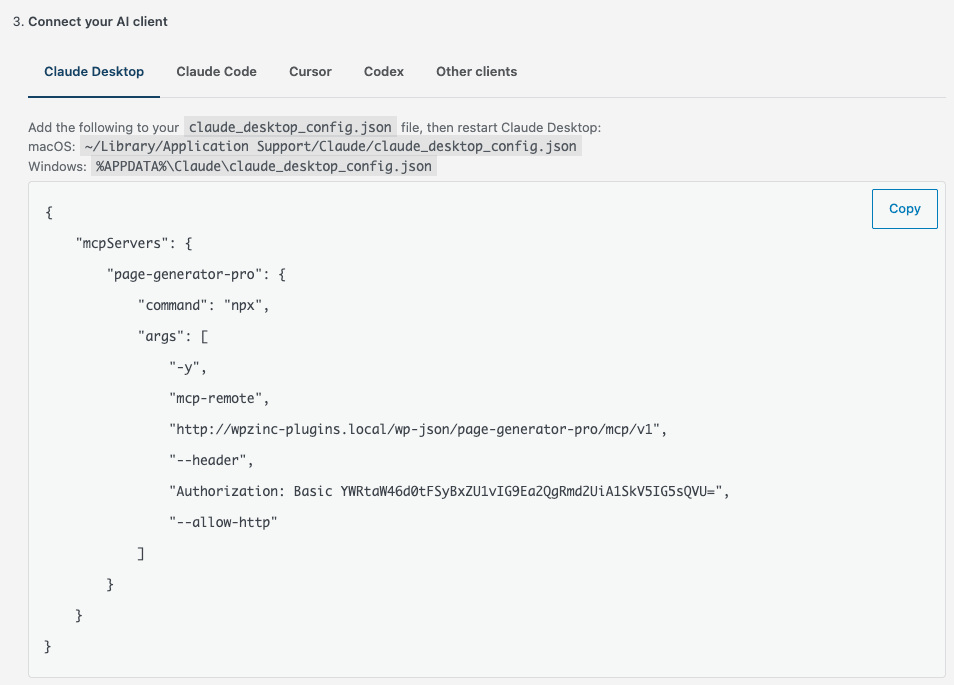Image resolution: width=954 pixels, height=685 pixels.
Task: Open the Claude Code tab
Action: click(x=217, y=72)
